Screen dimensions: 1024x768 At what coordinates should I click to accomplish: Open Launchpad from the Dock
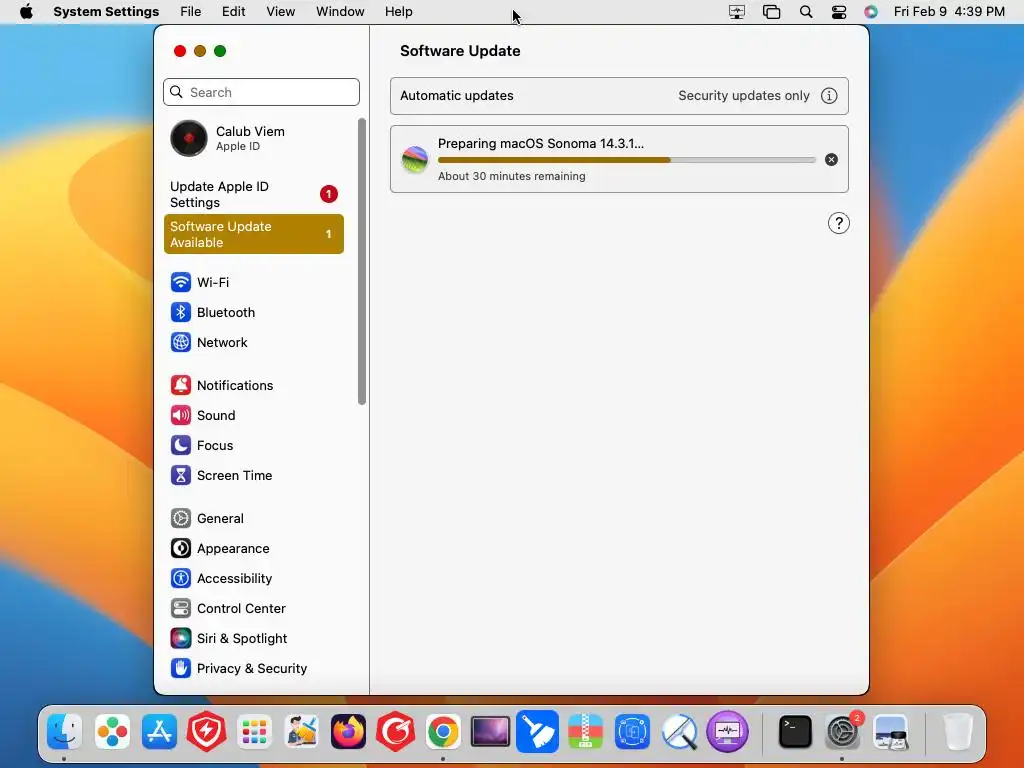(x=254, y=731)
